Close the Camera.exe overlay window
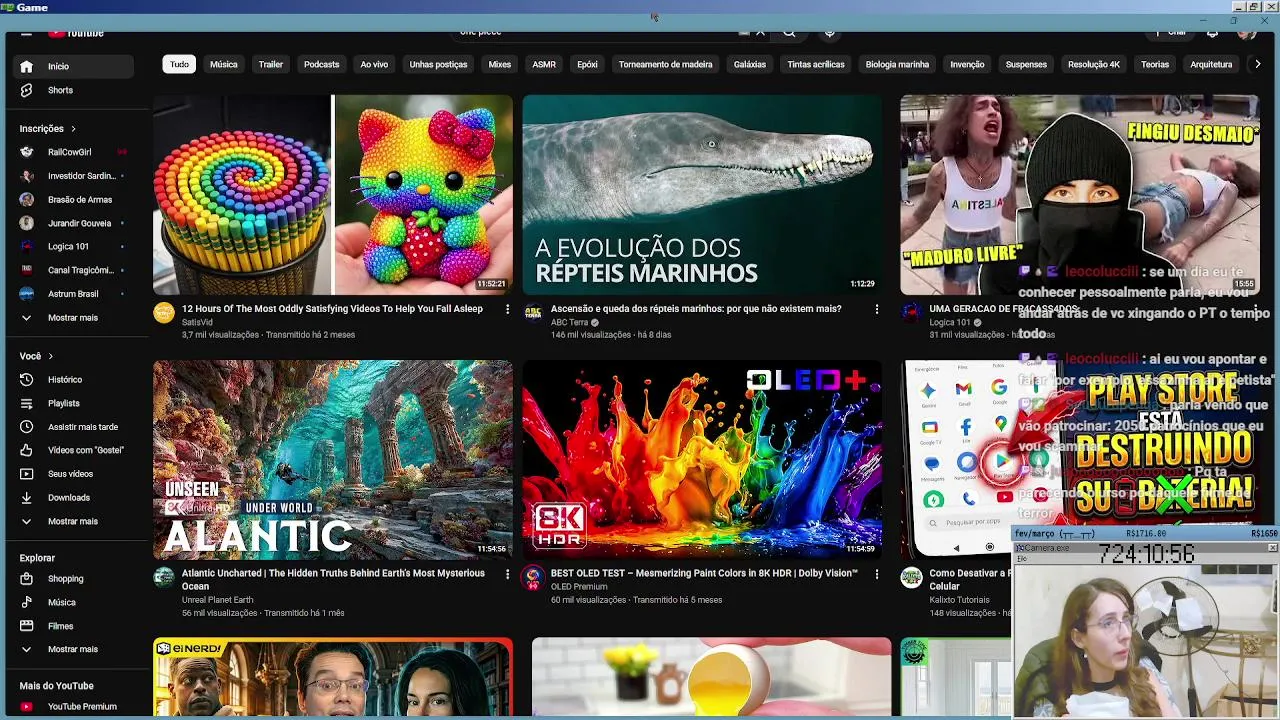This screenshot has width=1280, height=720. 1272,548
